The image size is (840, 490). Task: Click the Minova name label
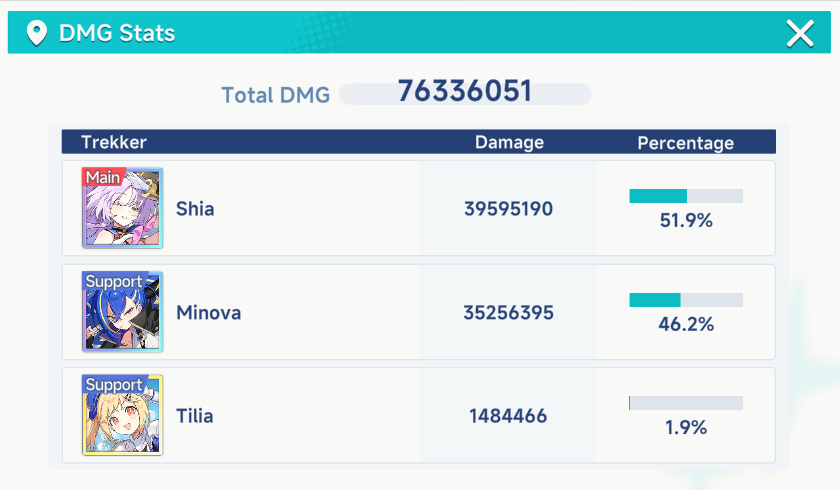pos(208,313)
